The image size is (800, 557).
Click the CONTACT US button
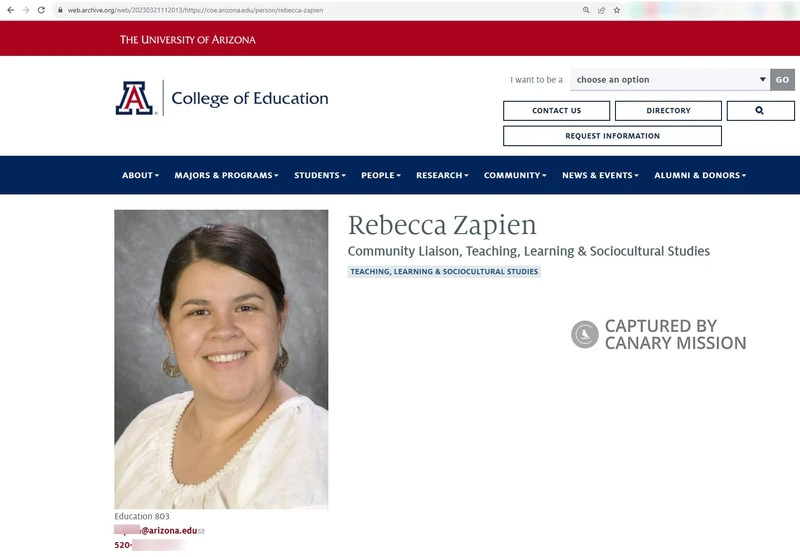point(556,111)
